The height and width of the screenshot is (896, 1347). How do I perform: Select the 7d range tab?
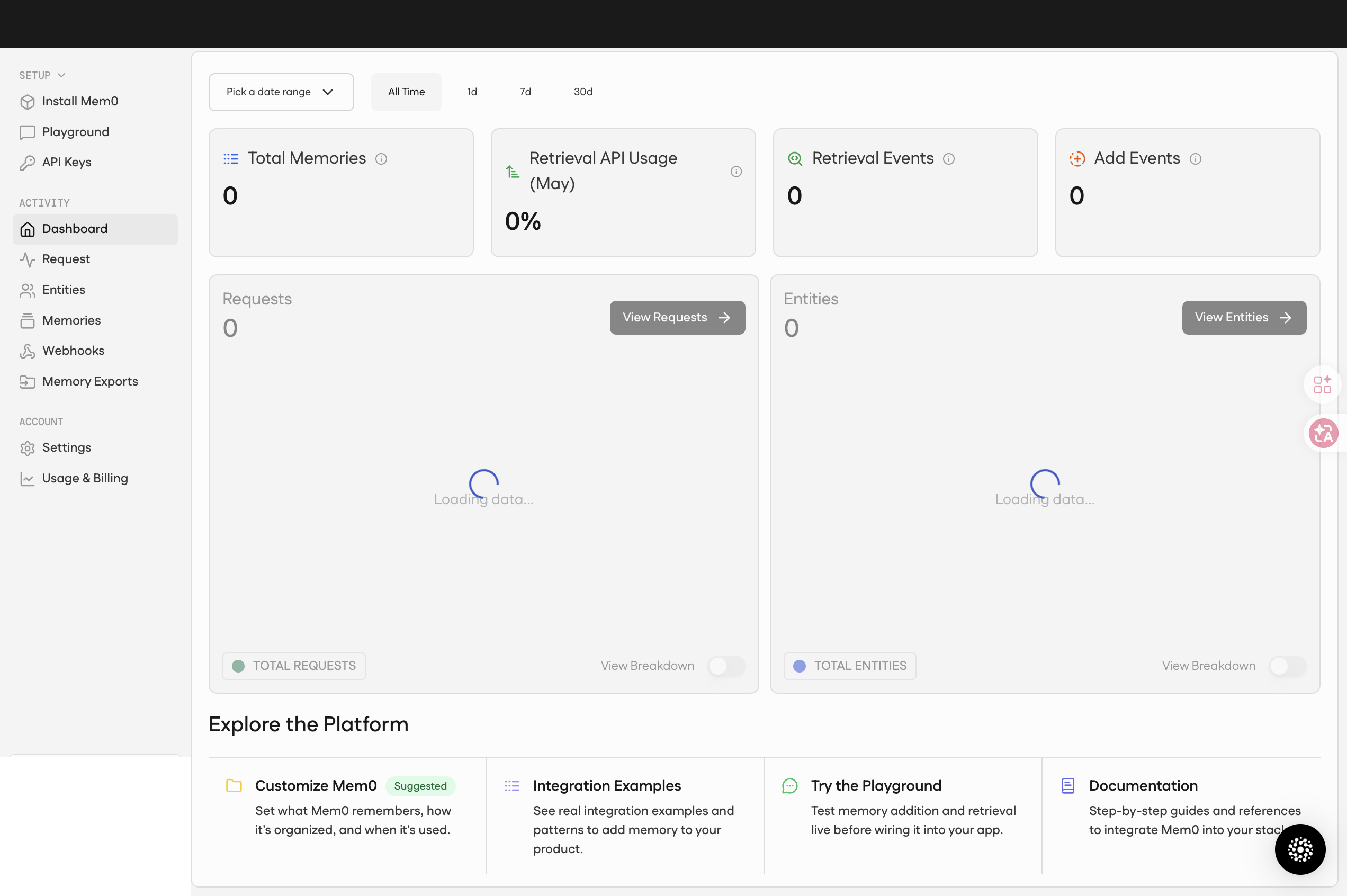tap(525, 92)
